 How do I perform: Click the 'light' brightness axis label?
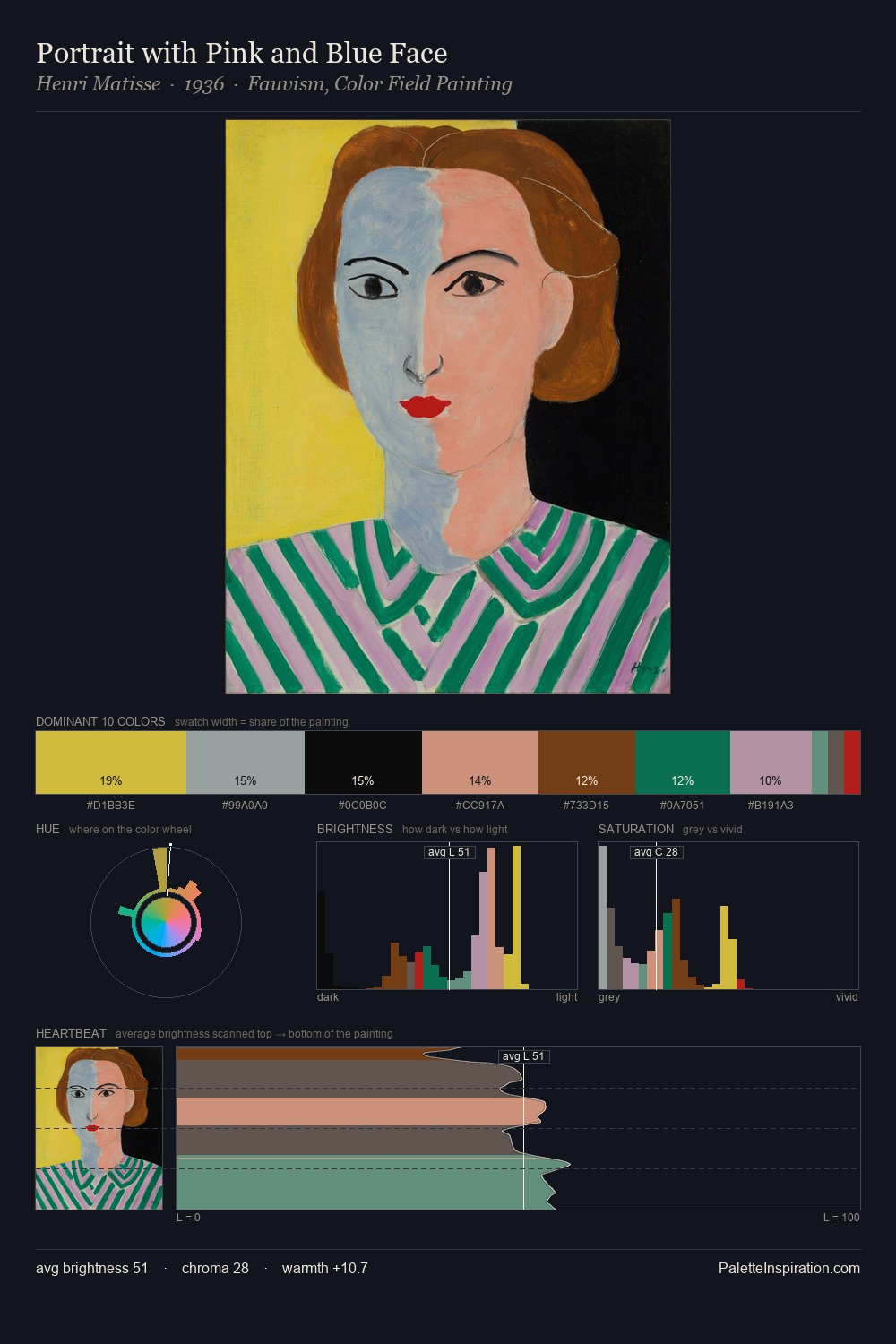(566, 997)
